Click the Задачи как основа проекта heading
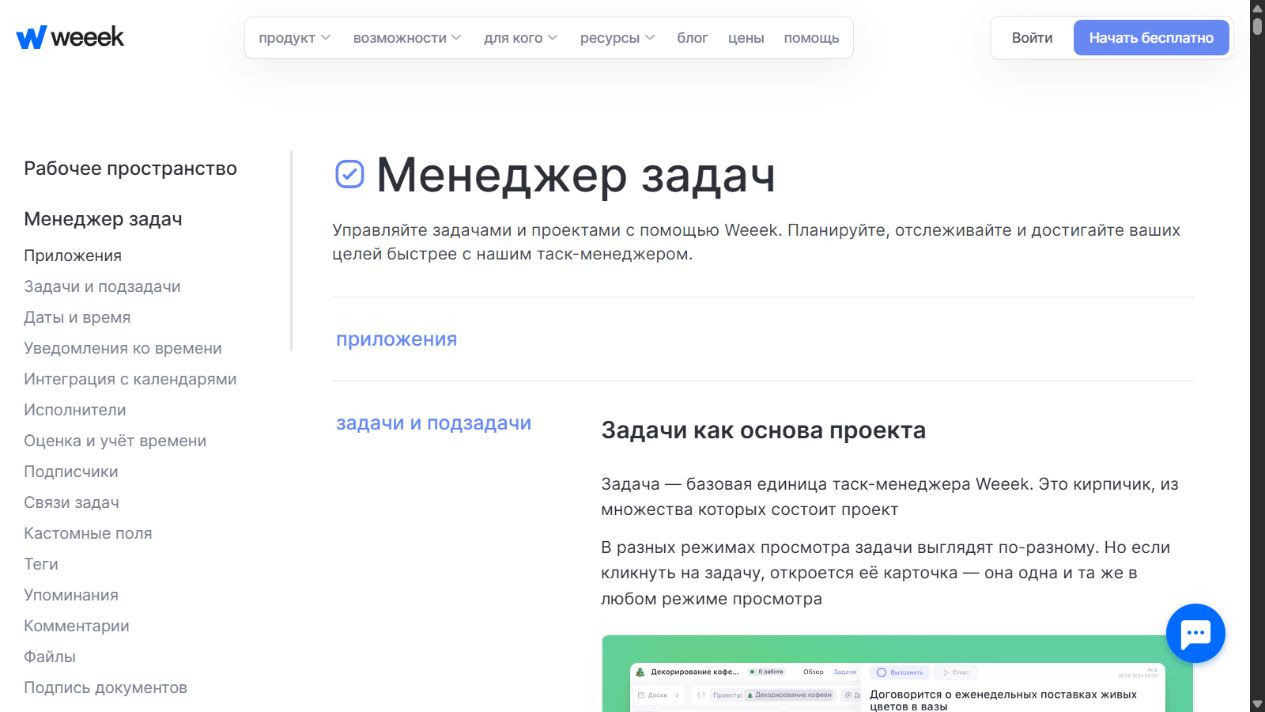The image size is (1265, 712). tap(763, 431)
